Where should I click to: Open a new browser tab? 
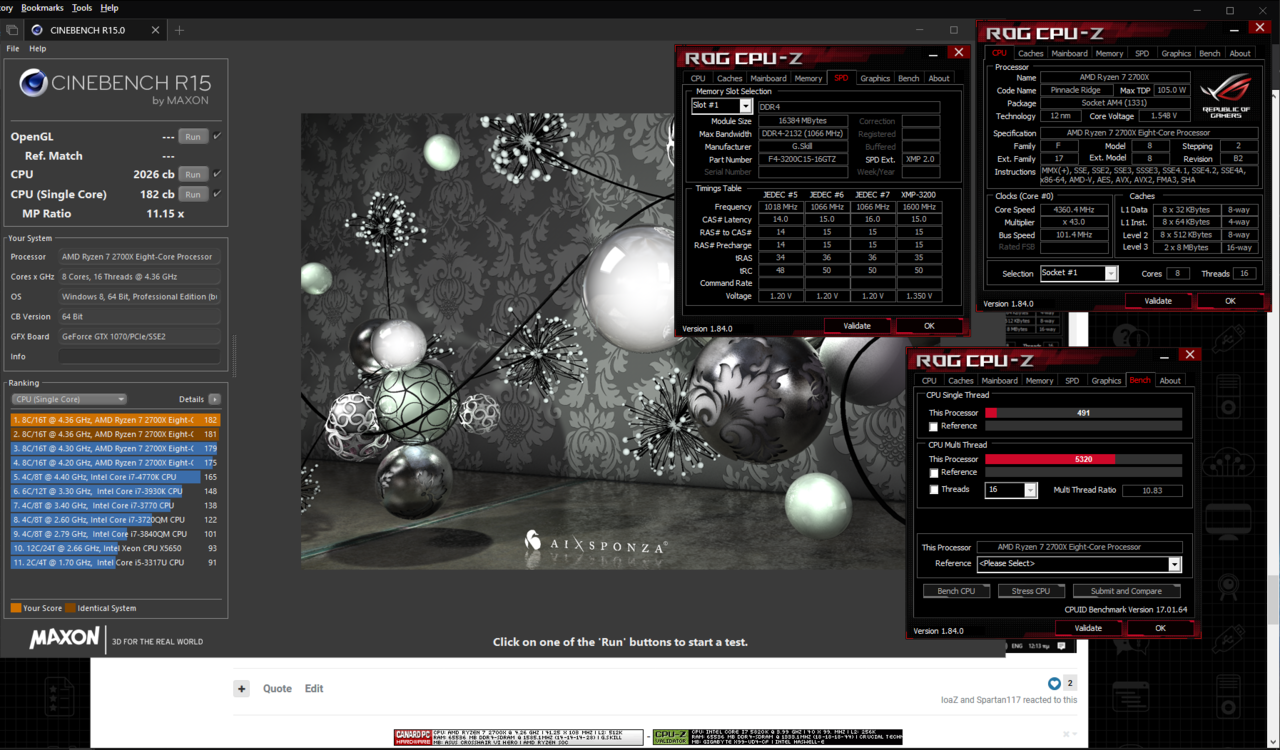pyautogui.click(x=179, y=30)
